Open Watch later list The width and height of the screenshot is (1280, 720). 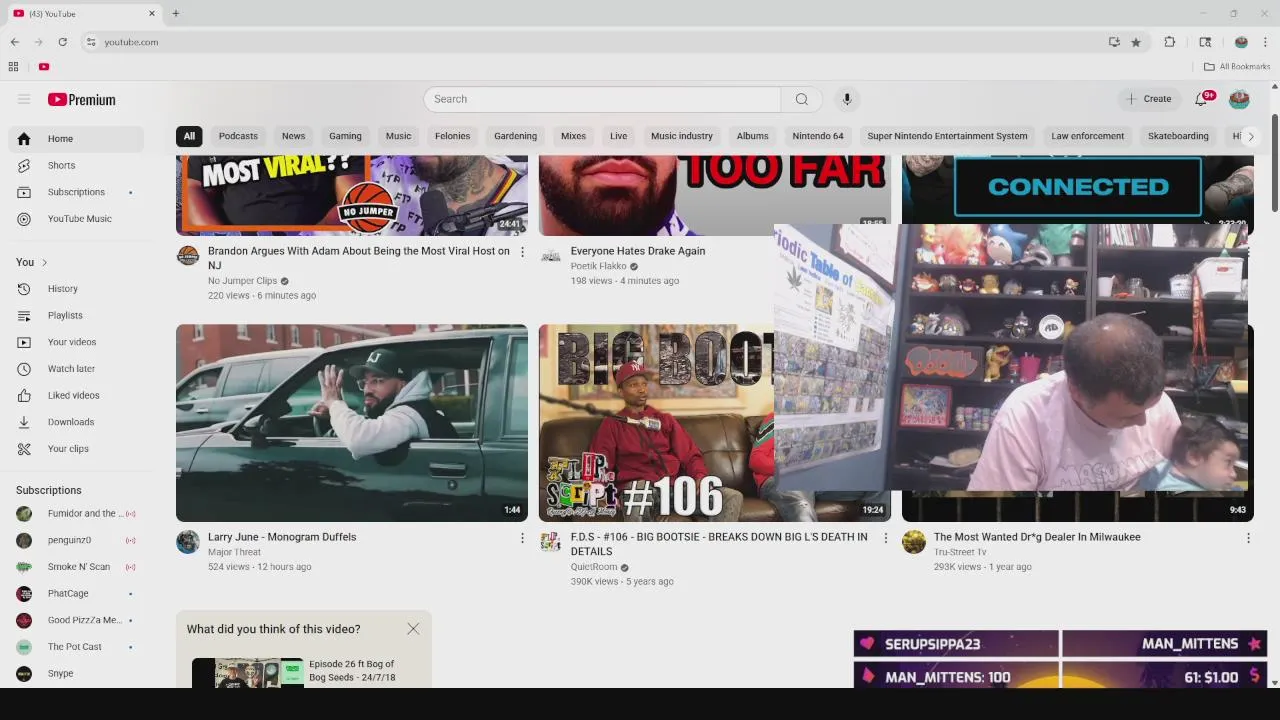click(x=76, y=369)
